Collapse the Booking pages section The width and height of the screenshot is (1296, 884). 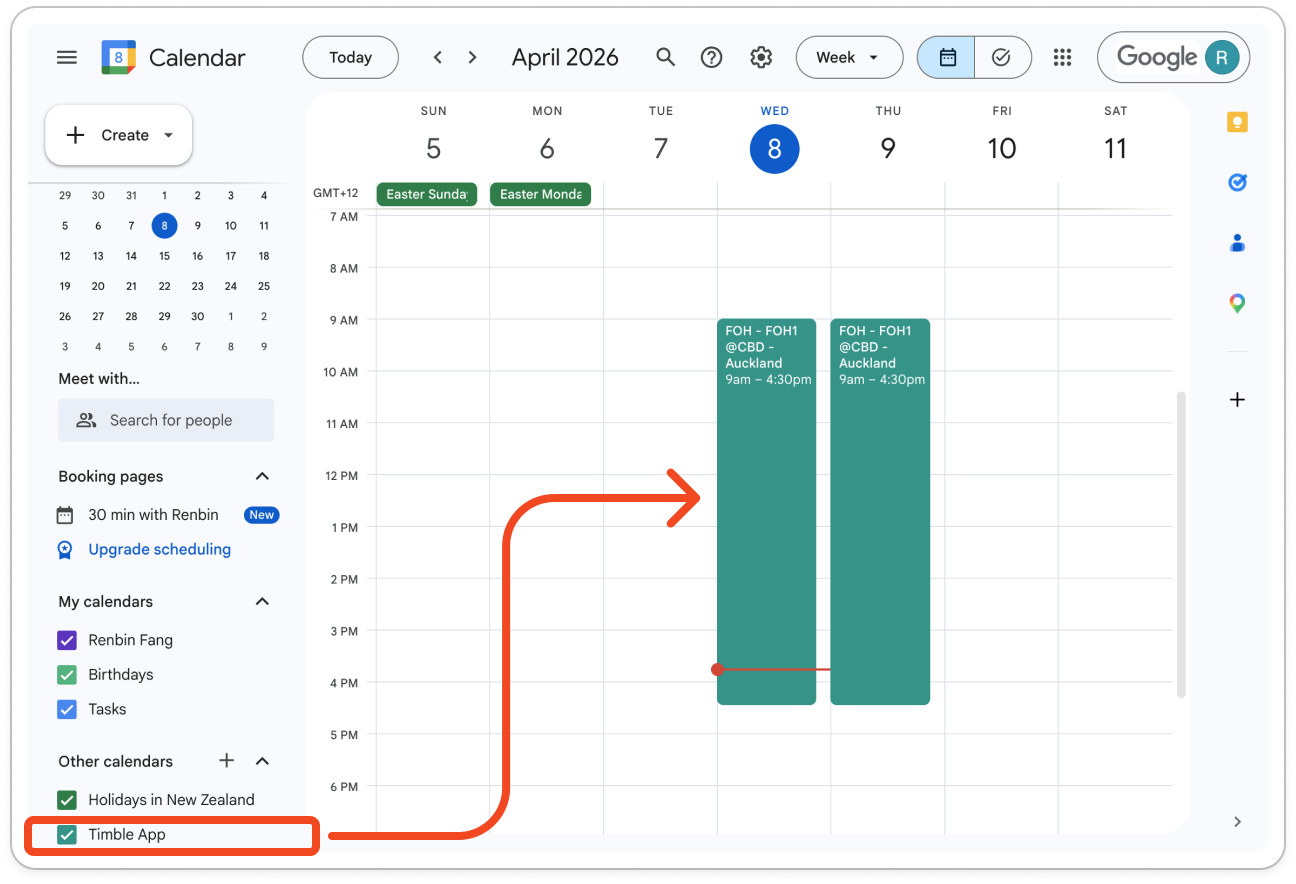[262, 476]
